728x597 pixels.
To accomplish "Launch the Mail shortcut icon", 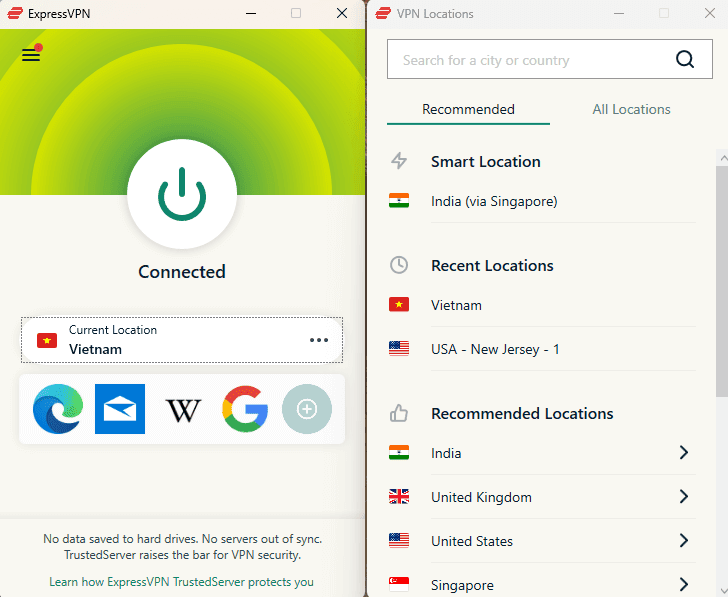I will 120,409.
